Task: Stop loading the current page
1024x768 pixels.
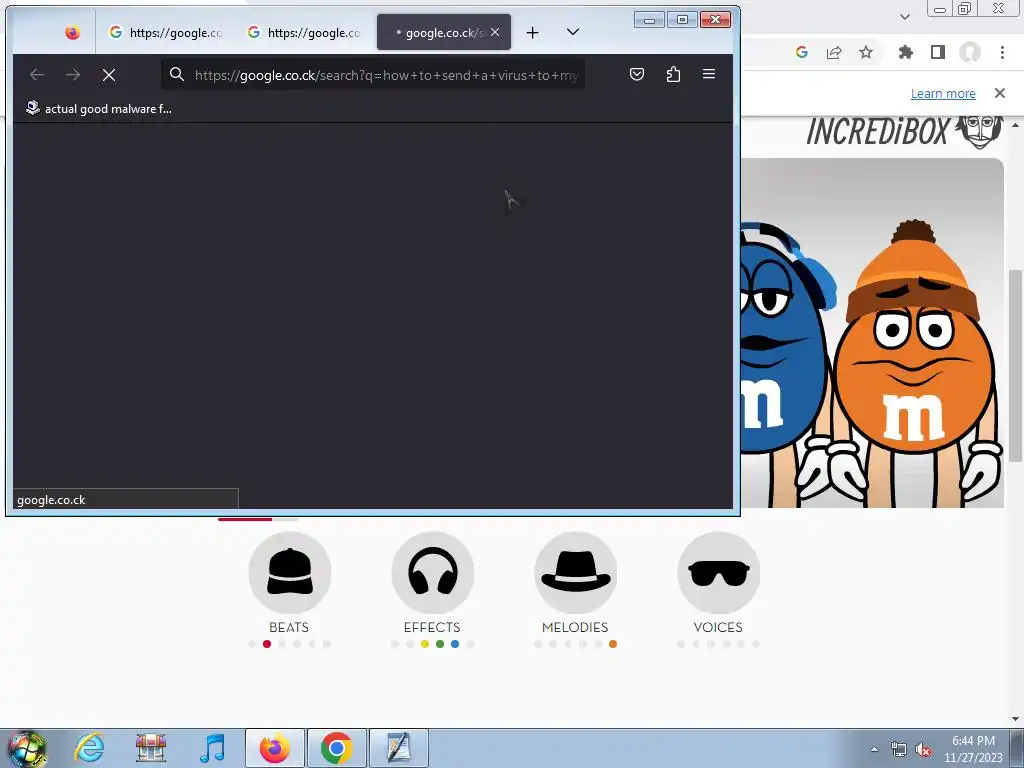Action: pyautogui.click(x=109, y=74)
